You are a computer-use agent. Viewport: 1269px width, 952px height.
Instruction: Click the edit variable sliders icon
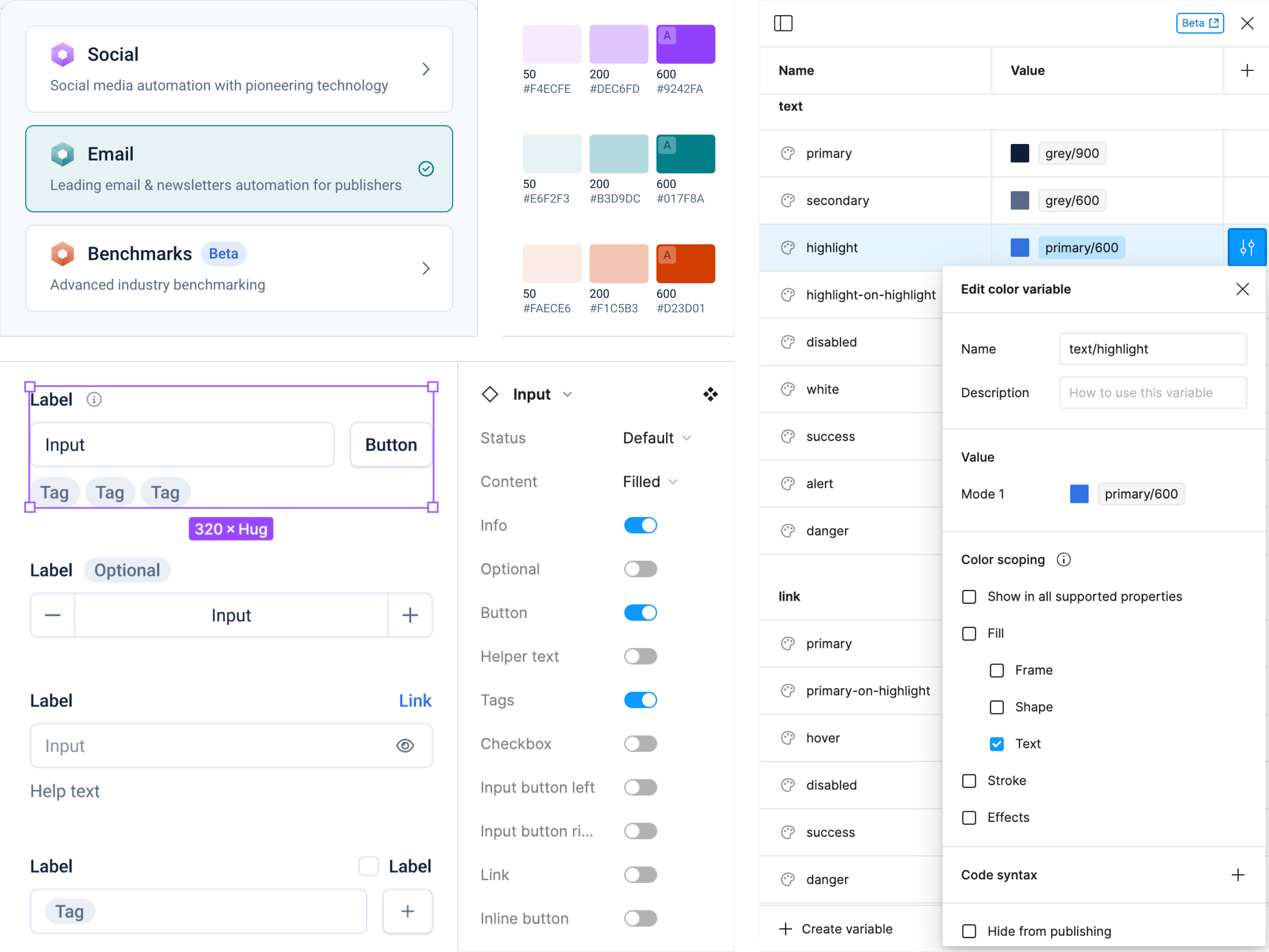[x=1246, y=248]
